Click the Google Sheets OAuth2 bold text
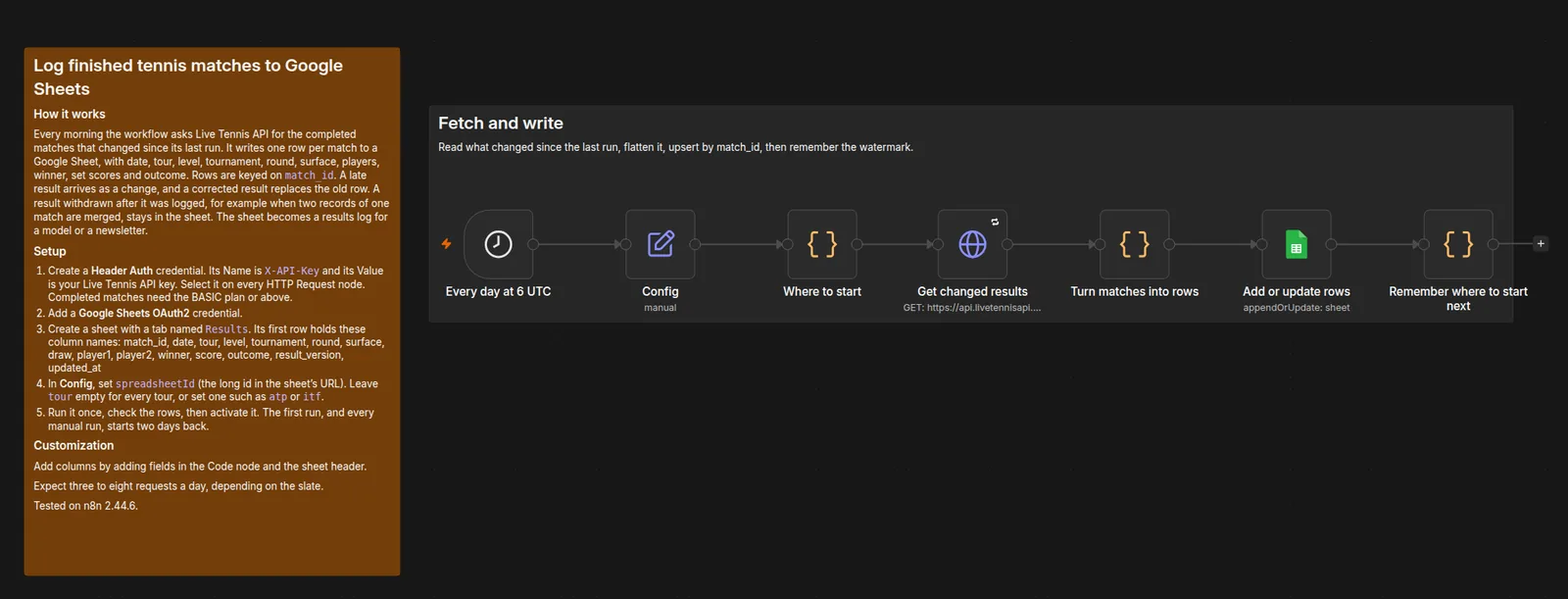The image size is (1568, 599). point(133,314)
